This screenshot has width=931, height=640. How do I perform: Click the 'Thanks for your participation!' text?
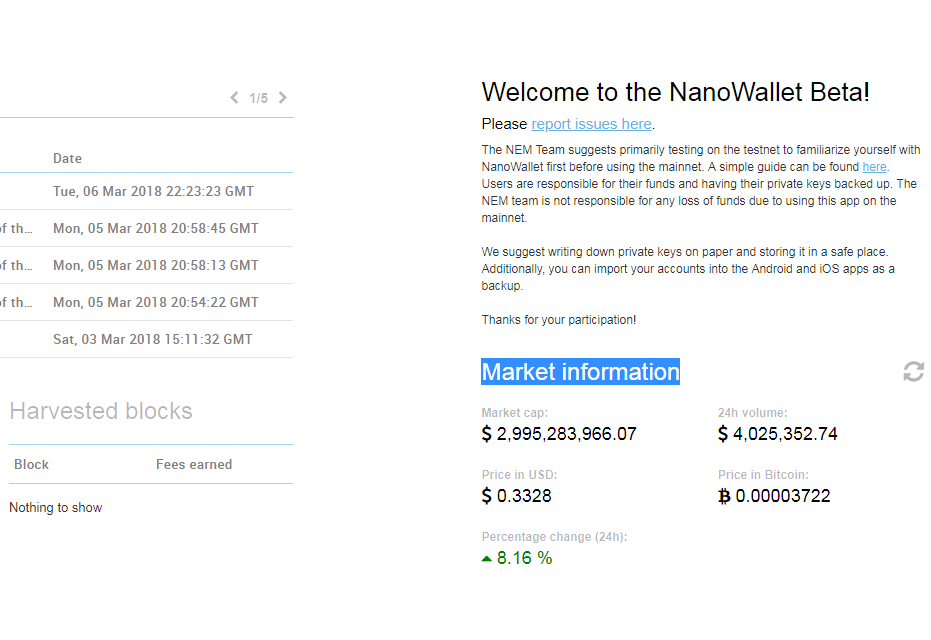pyautogui.click(x=559, y=320)
